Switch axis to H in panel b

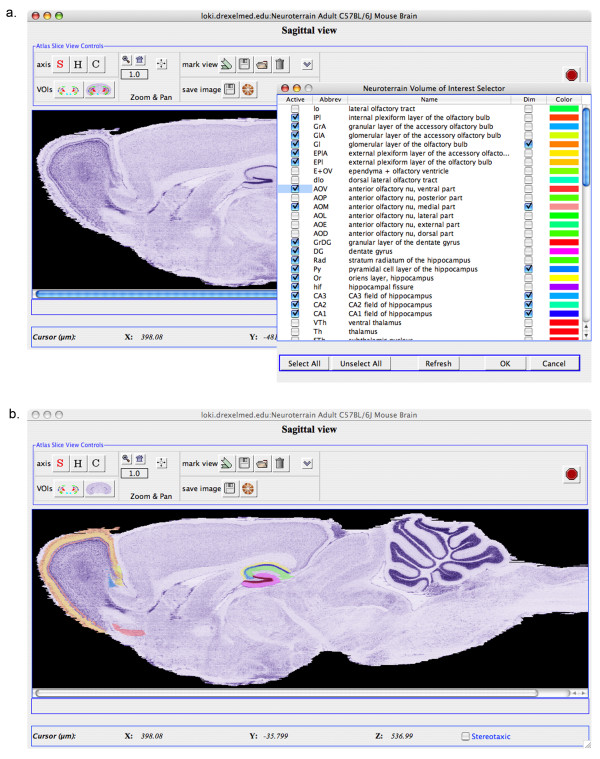(76, 463)
